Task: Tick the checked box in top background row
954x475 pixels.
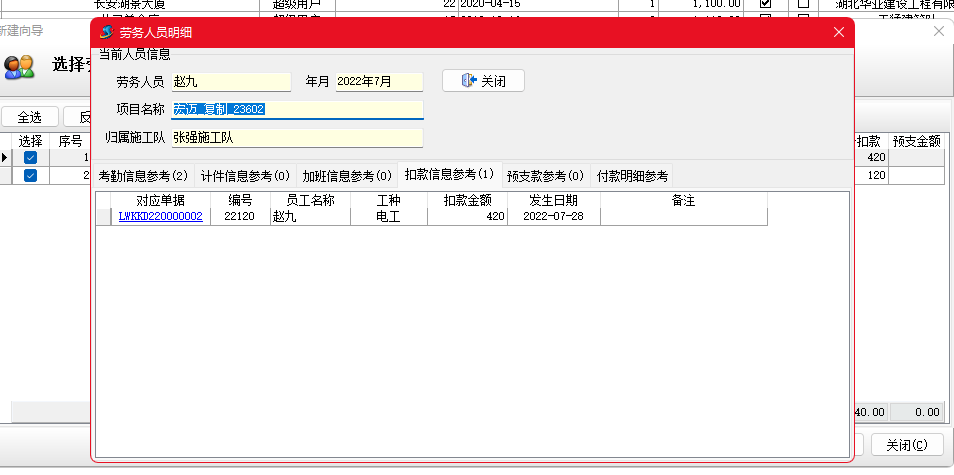Action: coord(766,4)
